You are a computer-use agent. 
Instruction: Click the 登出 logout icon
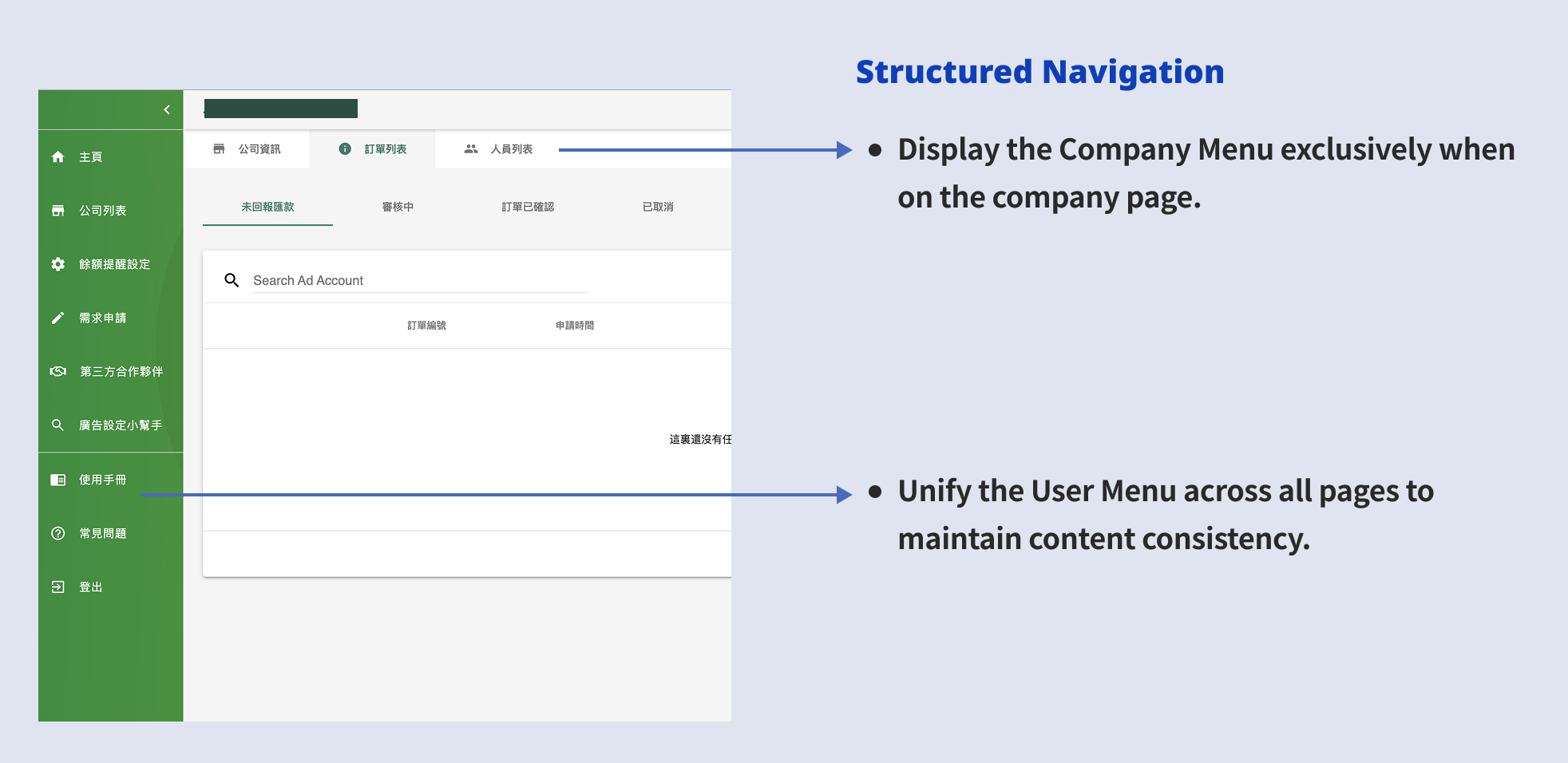[57, 587]
